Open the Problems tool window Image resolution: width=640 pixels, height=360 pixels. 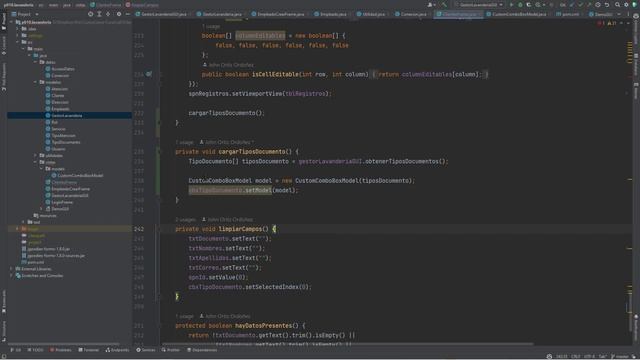(61, 350)
